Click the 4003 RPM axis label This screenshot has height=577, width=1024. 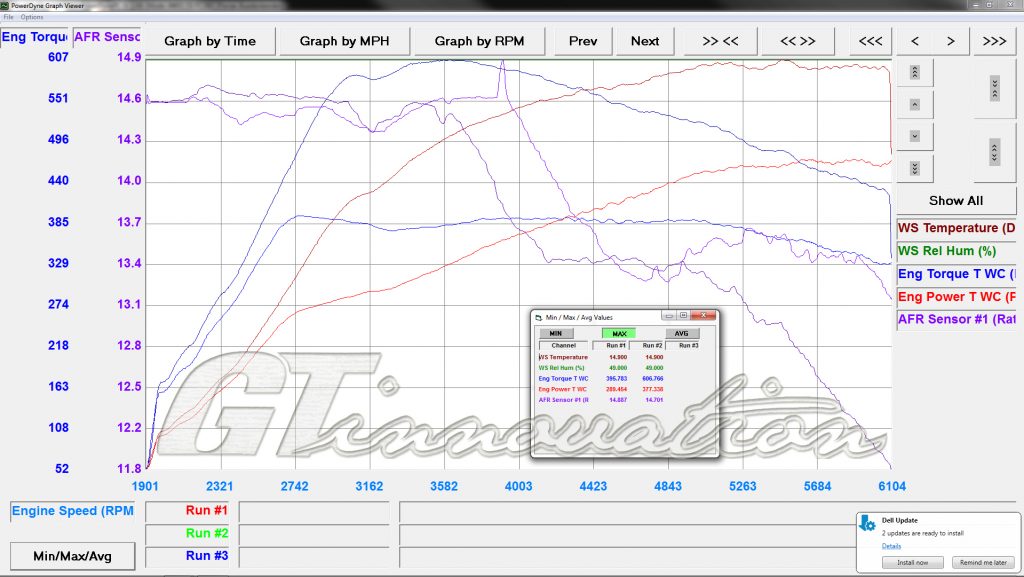[x=519, y=486]
